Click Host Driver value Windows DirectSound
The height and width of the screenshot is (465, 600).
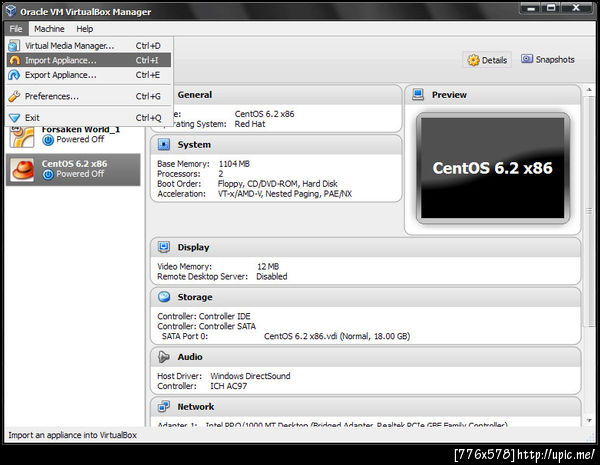250,376
